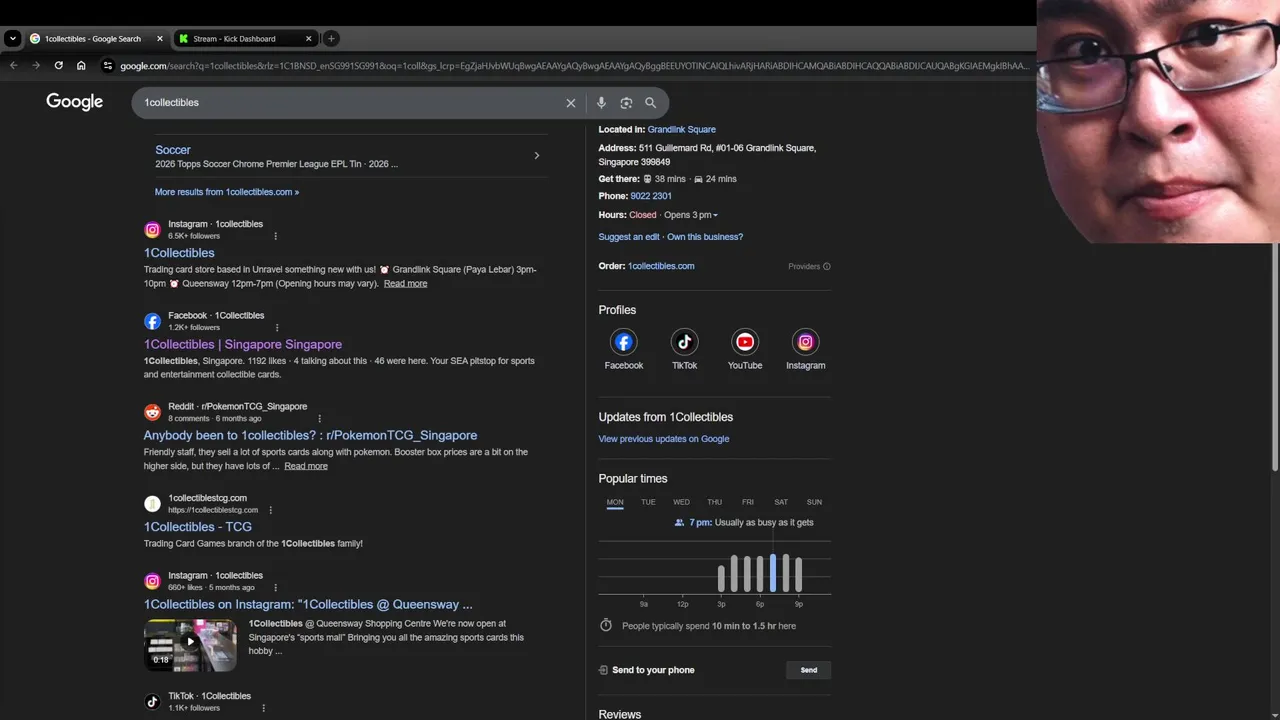Open options for Facebook 1.2K followers result
Screen dimensions: 1280x720
[277, 328]
